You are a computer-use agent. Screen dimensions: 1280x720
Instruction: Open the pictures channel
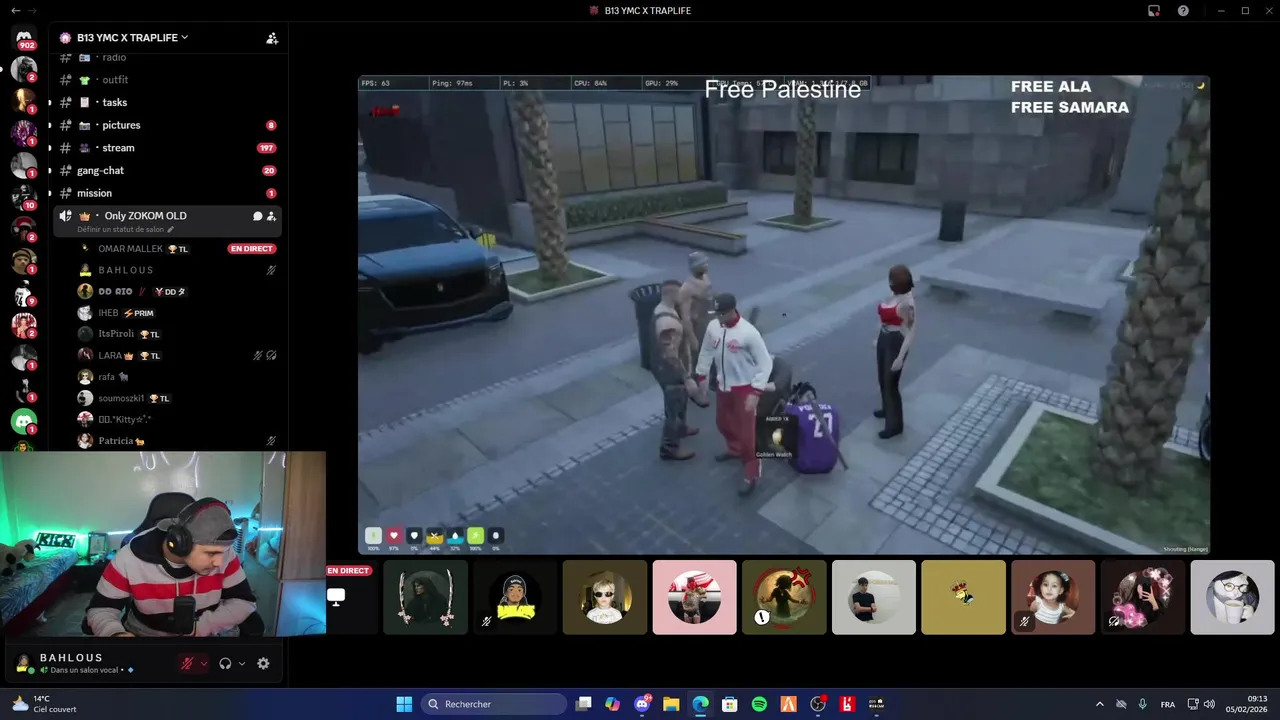tap(166, 125)
